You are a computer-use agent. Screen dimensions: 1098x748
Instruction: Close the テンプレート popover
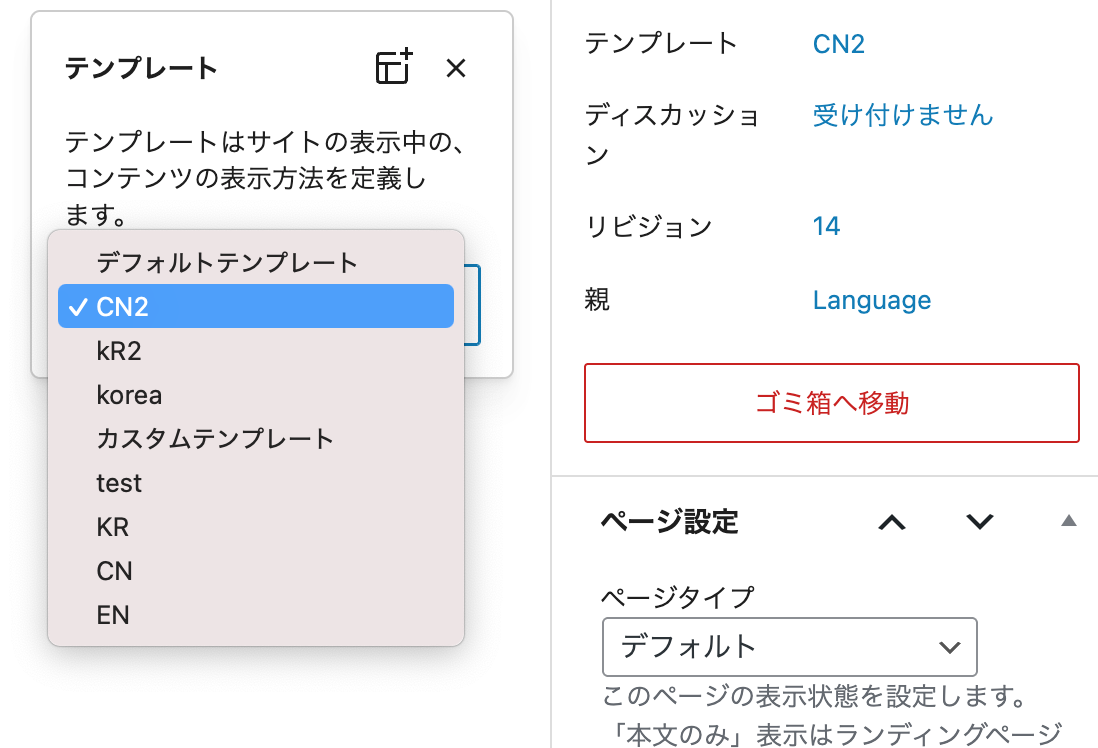click(x=456, y=68)
